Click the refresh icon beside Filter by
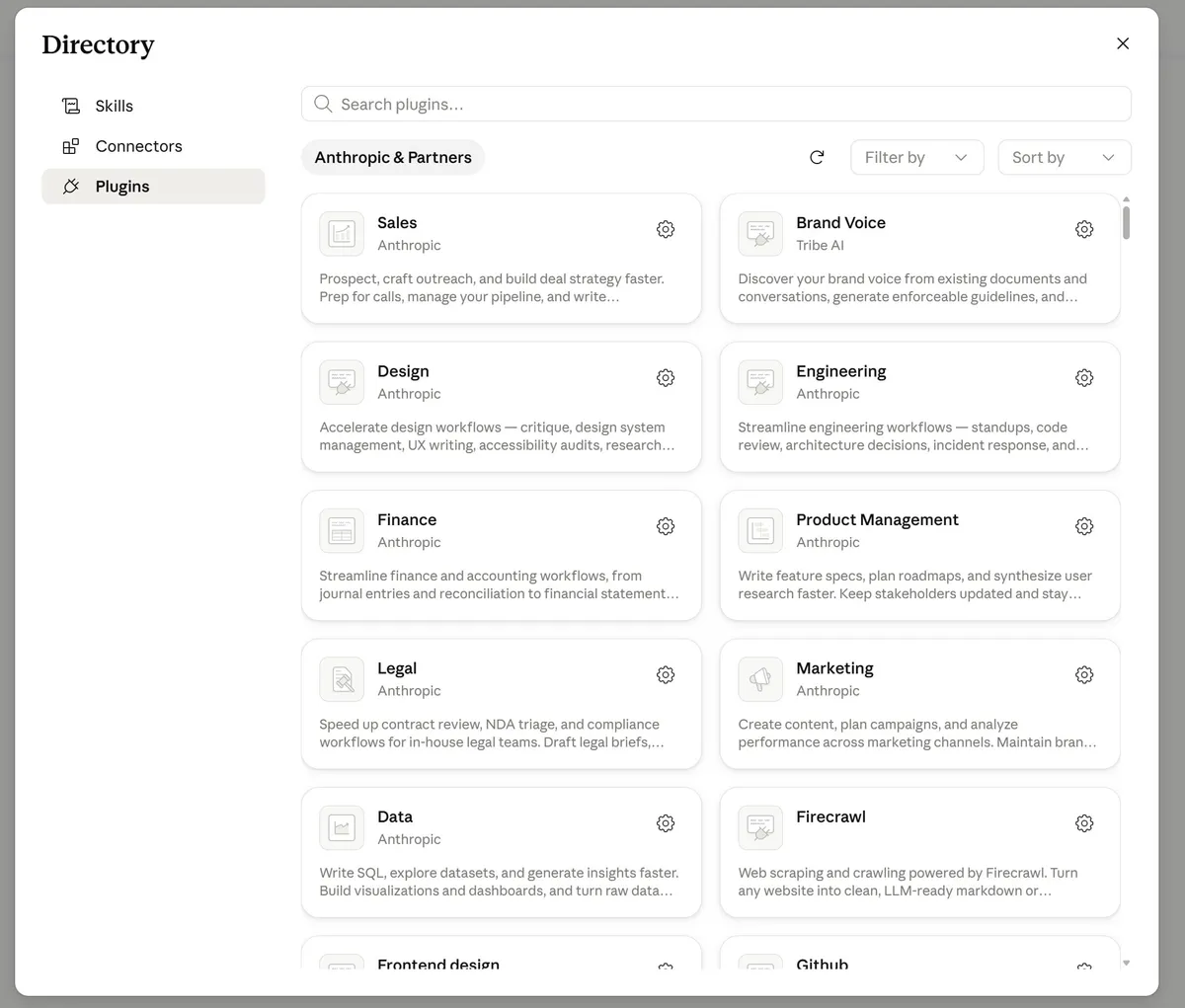This screenshot has height=1008, width=1185. 817,157
